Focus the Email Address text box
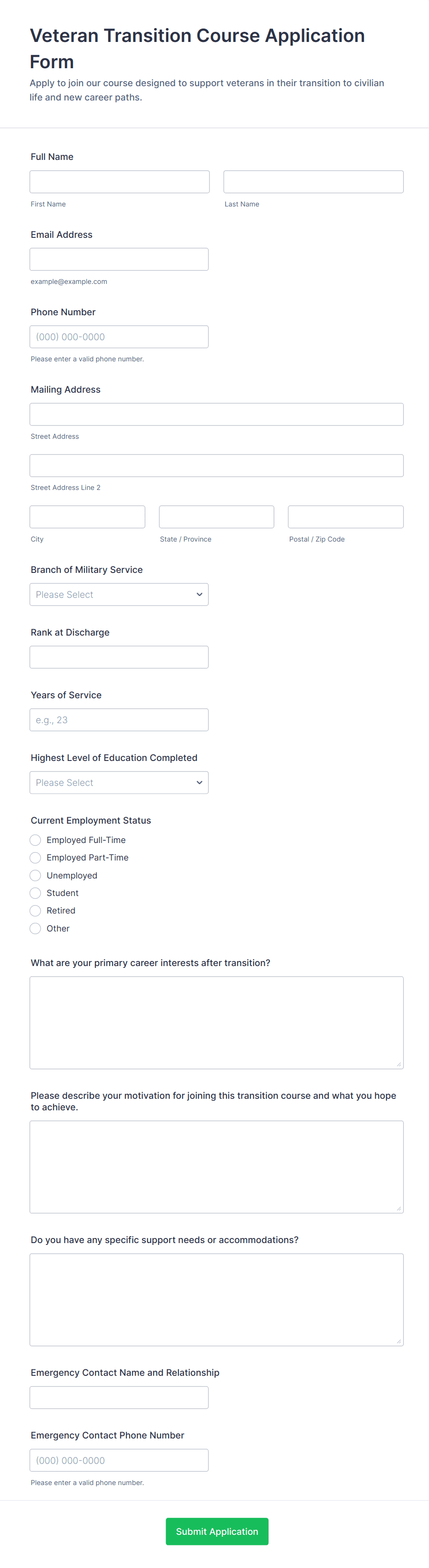429x1568 pixels. [x=119, y=259]
